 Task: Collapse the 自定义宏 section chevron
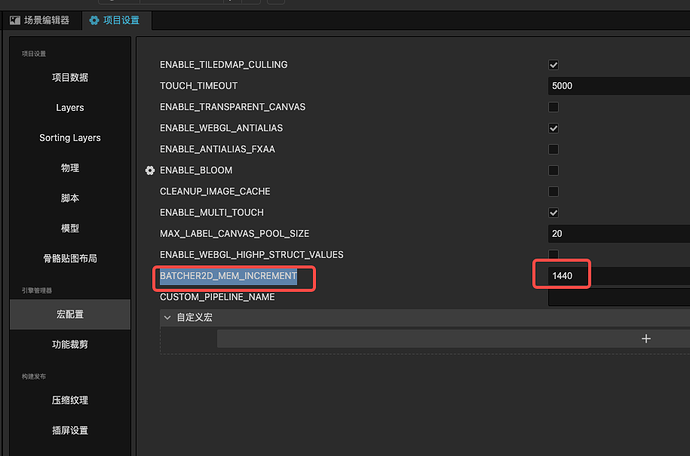167,317
